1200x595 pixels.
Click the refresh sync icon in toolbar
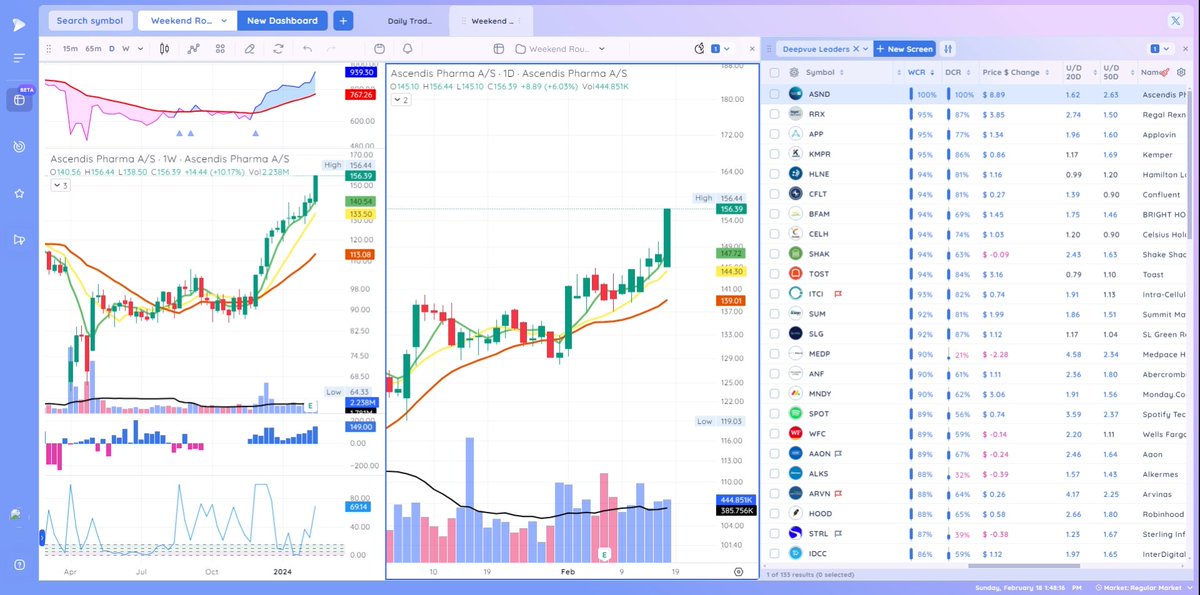pyautogui.click(x=277, y=48)
